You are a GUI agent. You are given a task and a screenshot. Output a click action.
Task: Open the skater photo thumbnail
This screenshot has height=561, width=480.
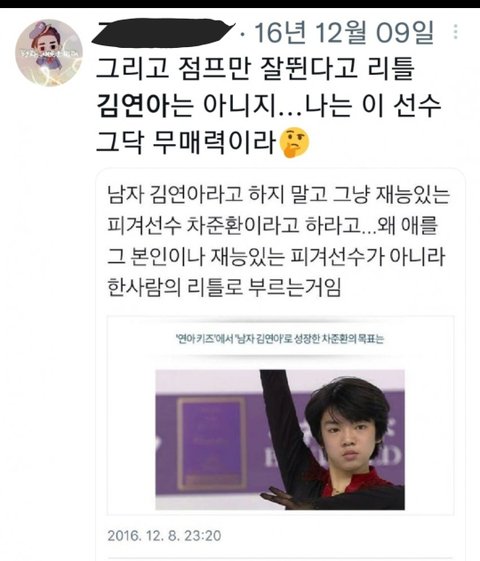280,440
